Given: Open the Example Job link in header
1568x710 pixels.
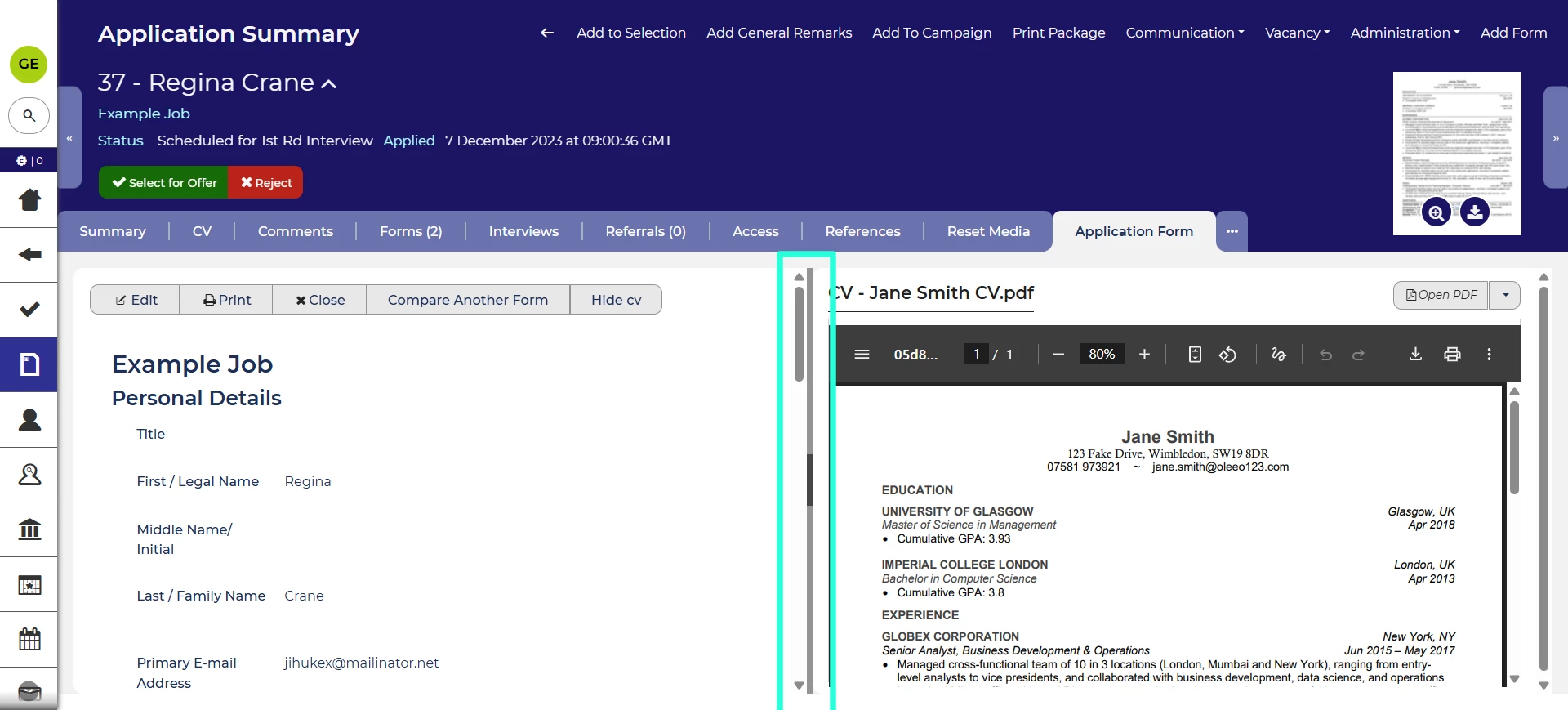Looking at the screenshot, I should [144, 114].
